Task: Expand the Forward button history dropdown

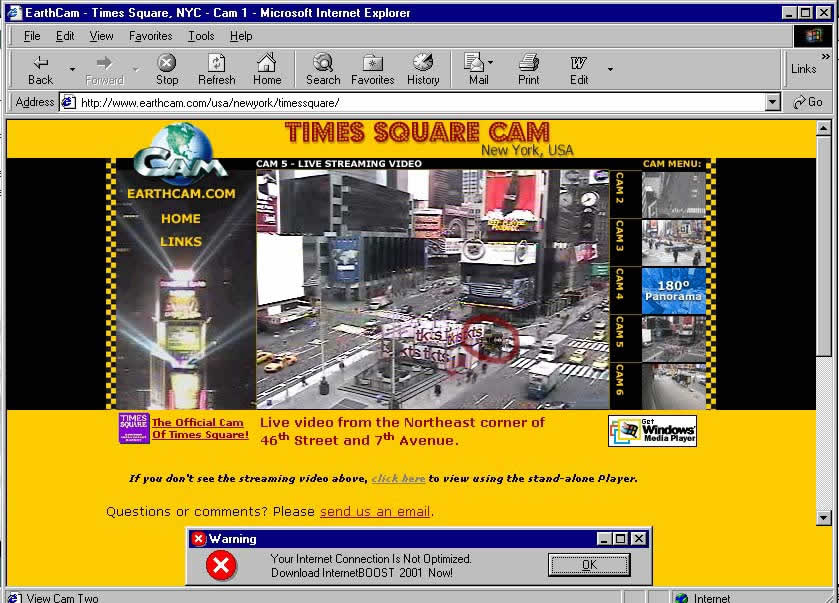Action: 136,70
